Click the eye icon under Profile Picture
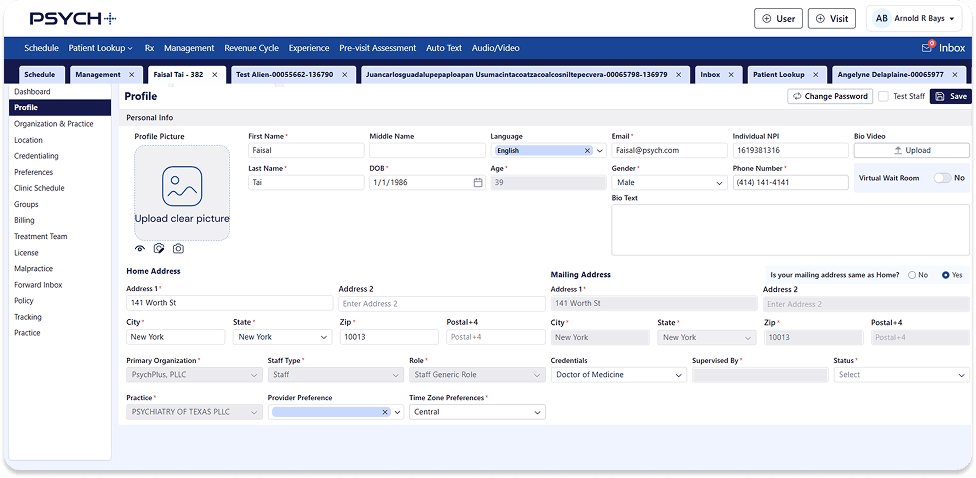This screenshot has width=976, height=478. tap(140, 248)
